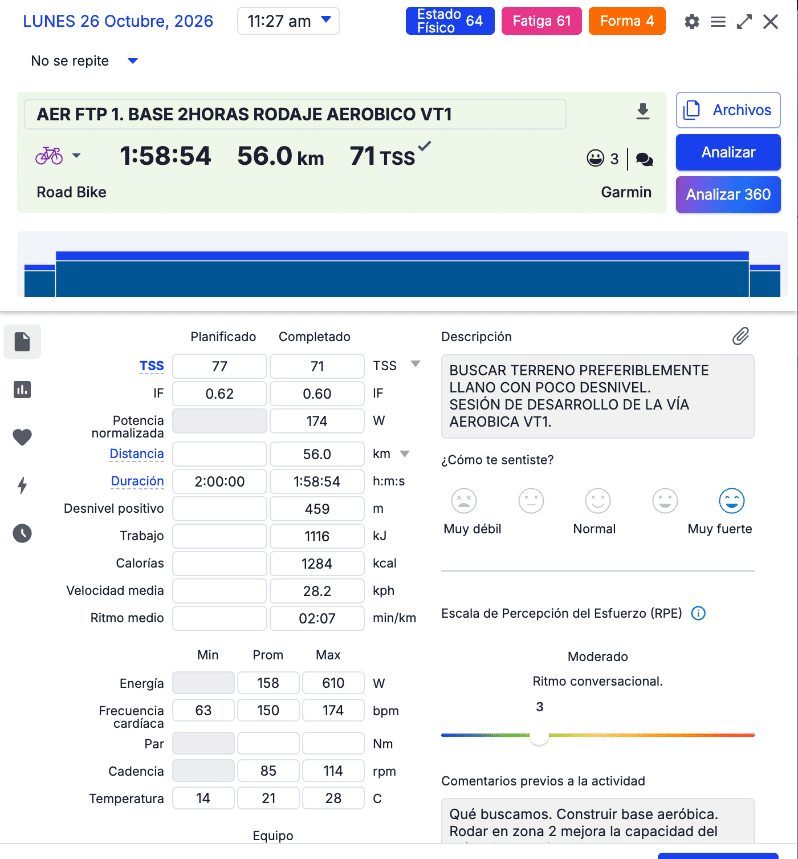Click the heart rate min field 63
The width and height of the screenshot is (798, 859).
coord(203,711)
